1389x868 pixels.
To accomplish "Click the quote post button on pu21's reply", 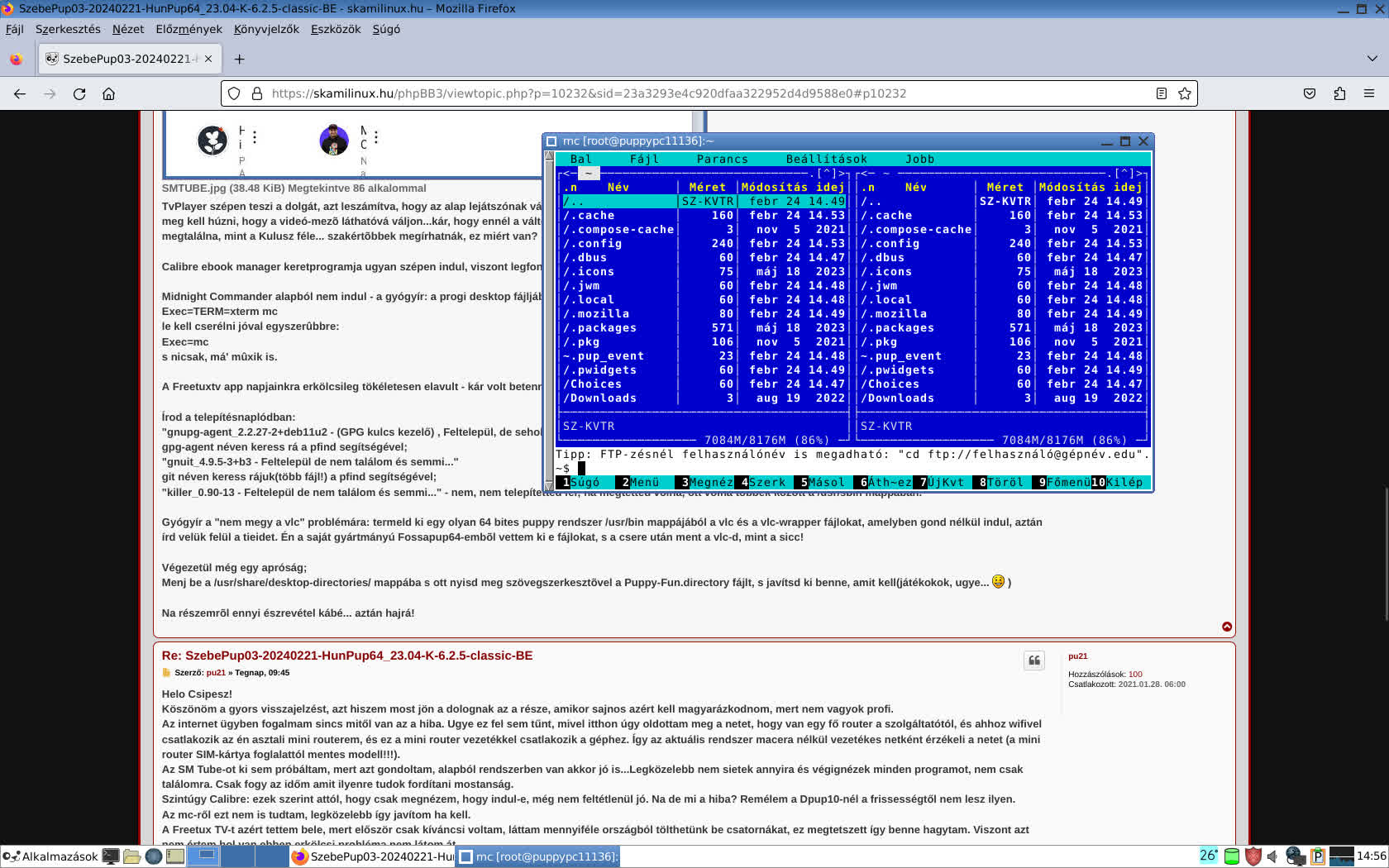I will pos(1033,660).
